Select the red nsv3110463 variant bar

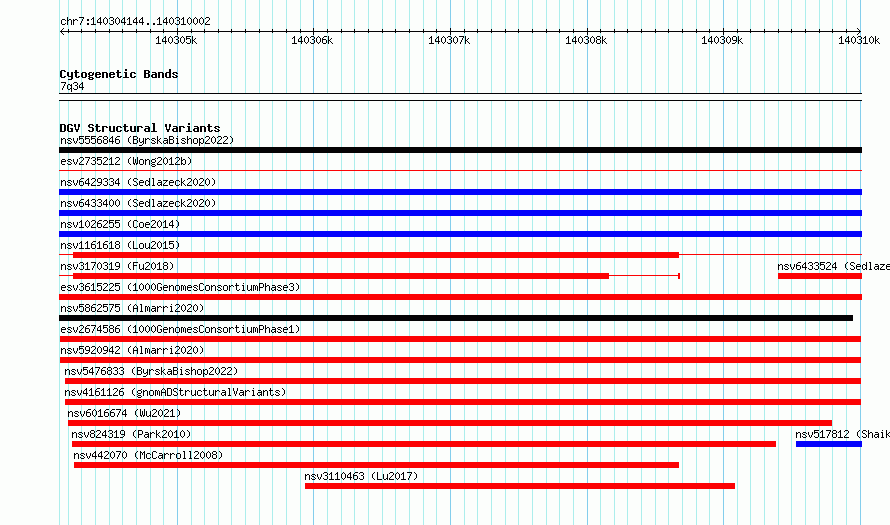point(520,486)
